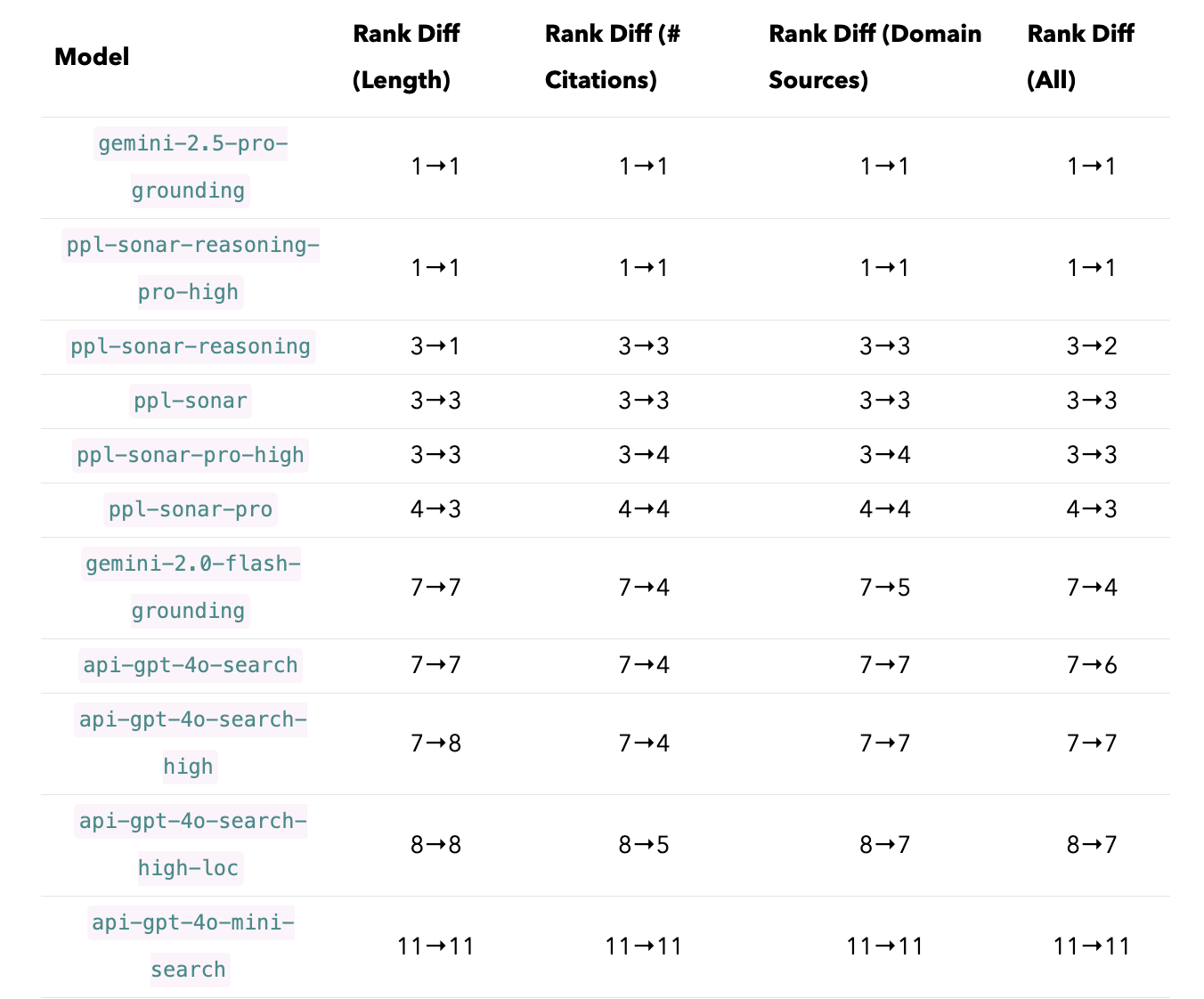Select the Rank Diff (All) column header
This screenshot has width=1204, height=999.
click(x=1080, y=57)
